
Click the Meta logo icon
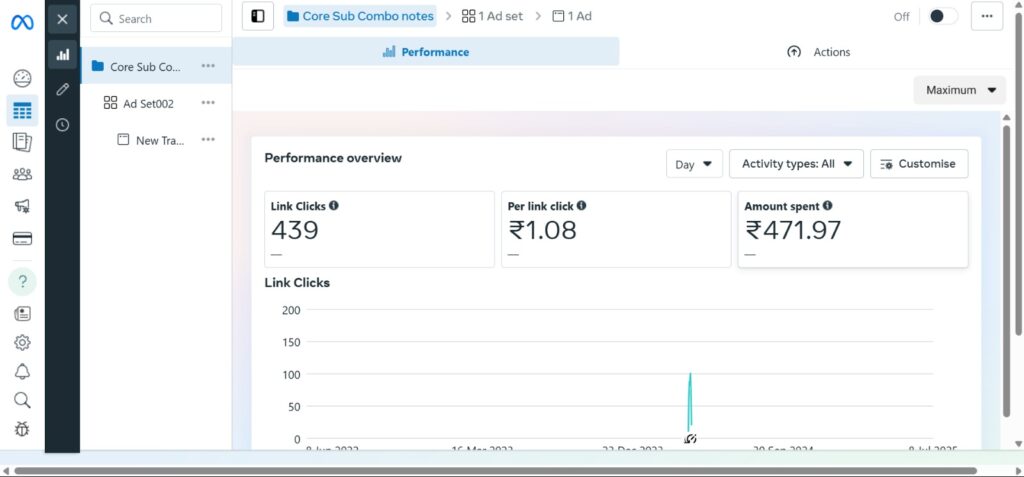click(22, 21)
